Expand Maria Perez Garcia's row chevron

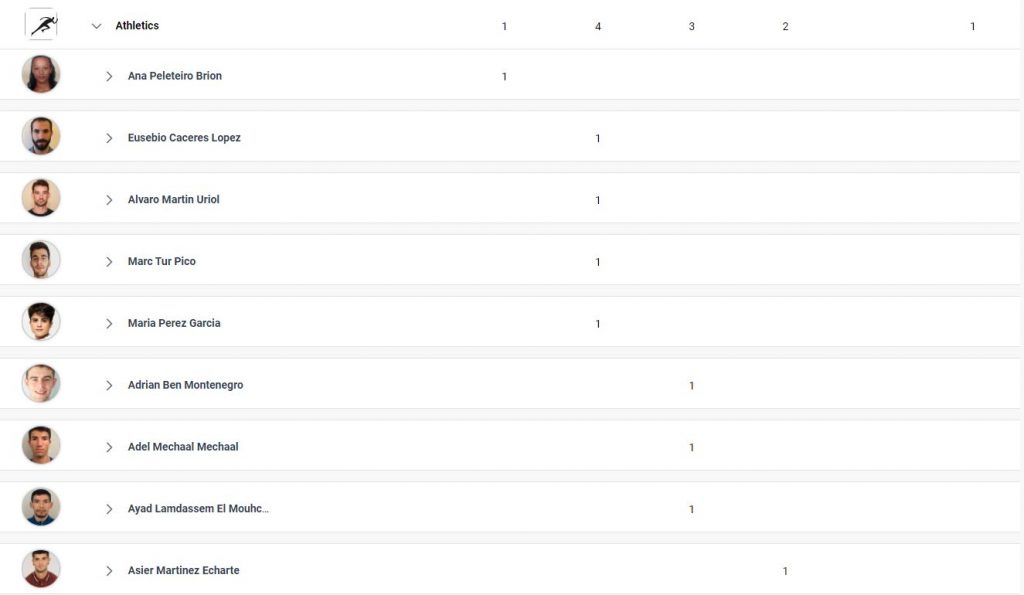(x=109, y=324)
